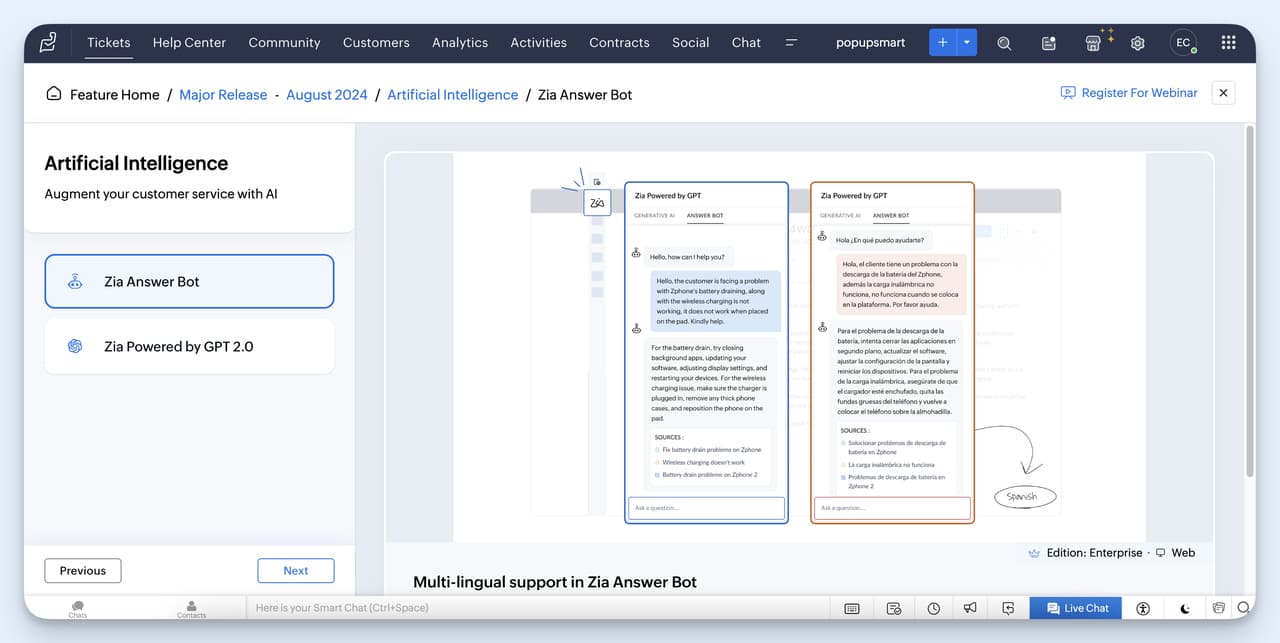Screen dimensions: 1280x643
Task: Open the August 2024 breadcrumb link
Action: click(327, 95)
